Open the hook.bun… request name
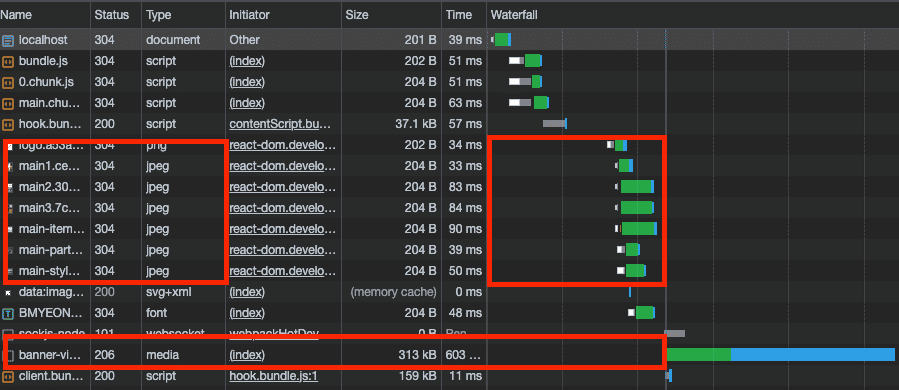Screen dimensions: 899x390 50,124
